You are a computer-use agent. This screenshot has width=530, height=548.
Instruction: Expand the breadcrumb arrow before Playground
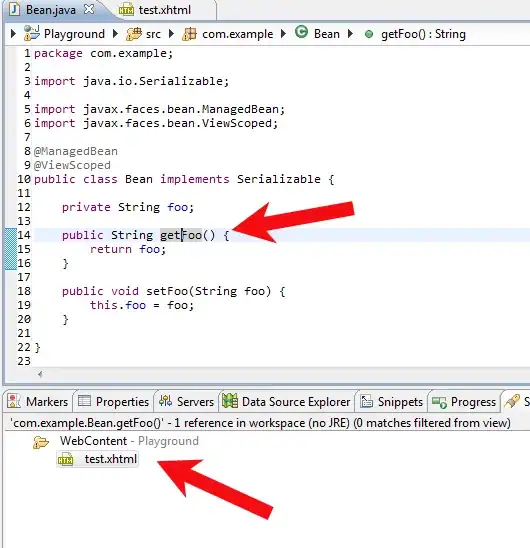(13, 34)
